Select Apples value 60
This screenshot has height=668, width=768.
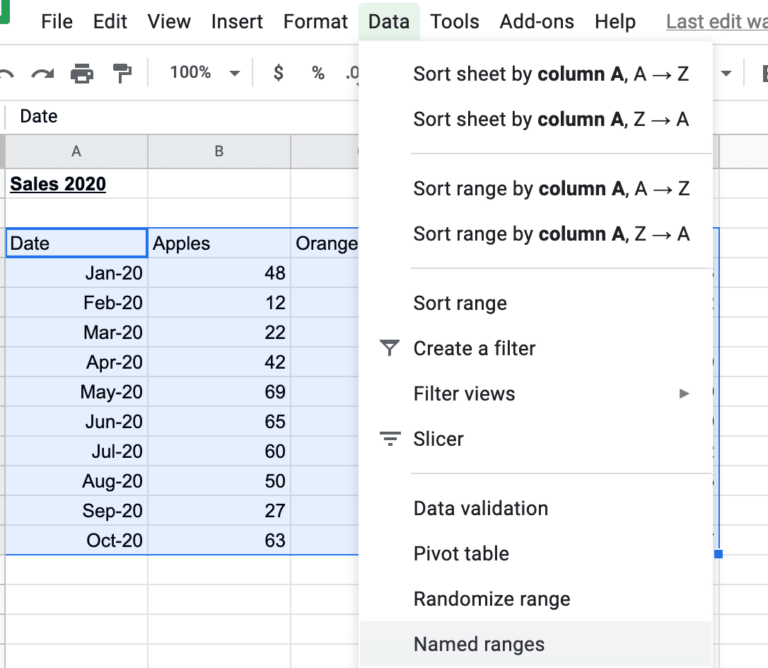click(219, 451)
